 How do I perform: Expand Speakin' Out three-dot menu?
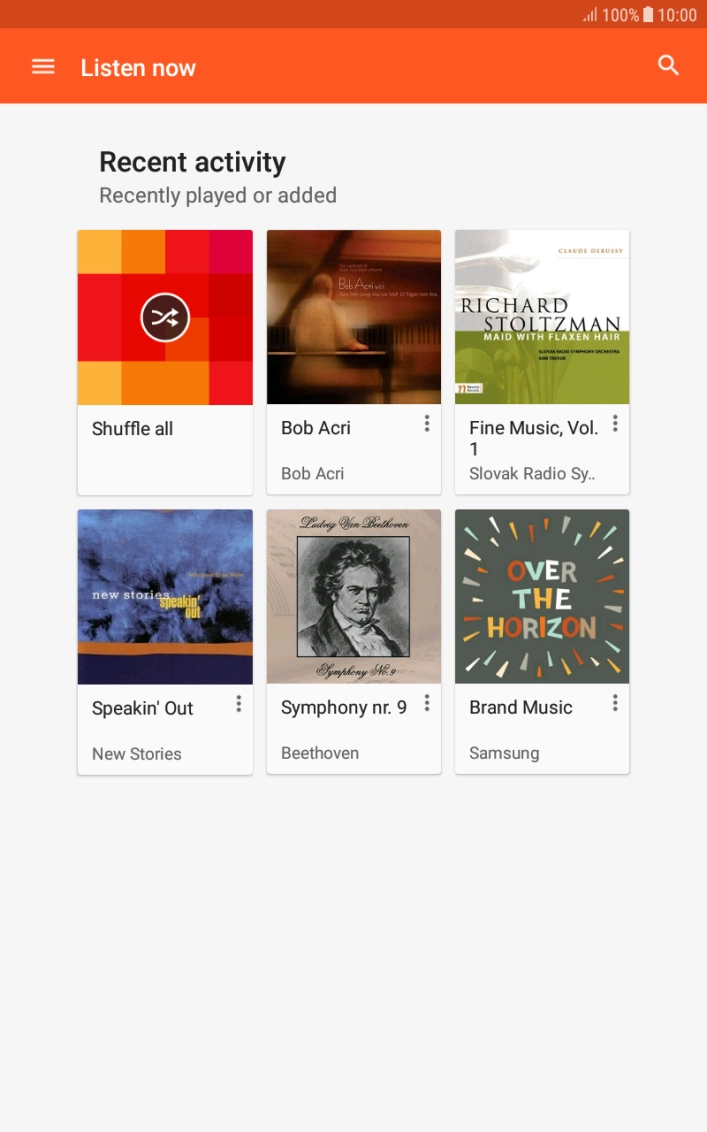(238, 704)
